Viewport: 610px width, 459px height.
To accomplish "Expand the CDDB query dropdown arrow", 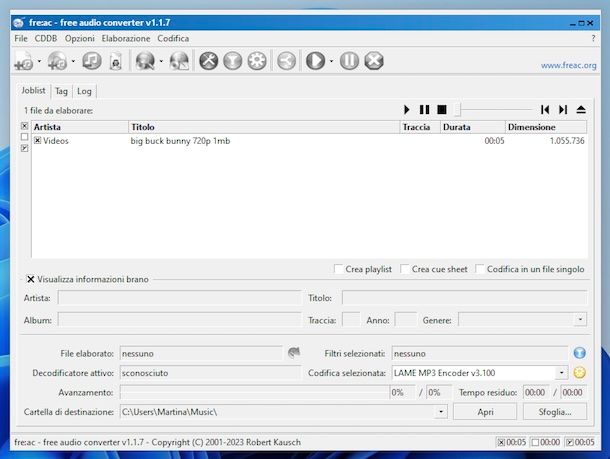I will pos(161,61).
